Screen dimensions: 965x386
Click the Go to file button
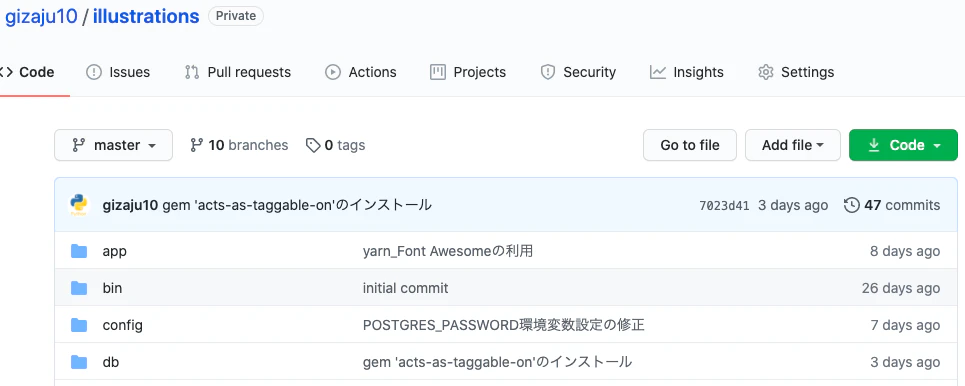click(690, 145)
